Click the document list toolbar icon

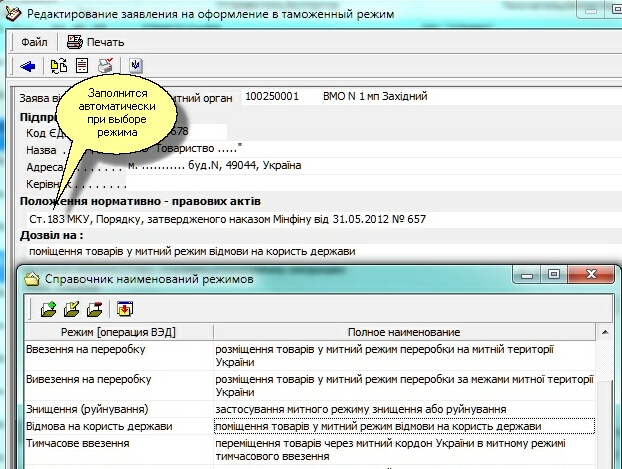(82, 65)
